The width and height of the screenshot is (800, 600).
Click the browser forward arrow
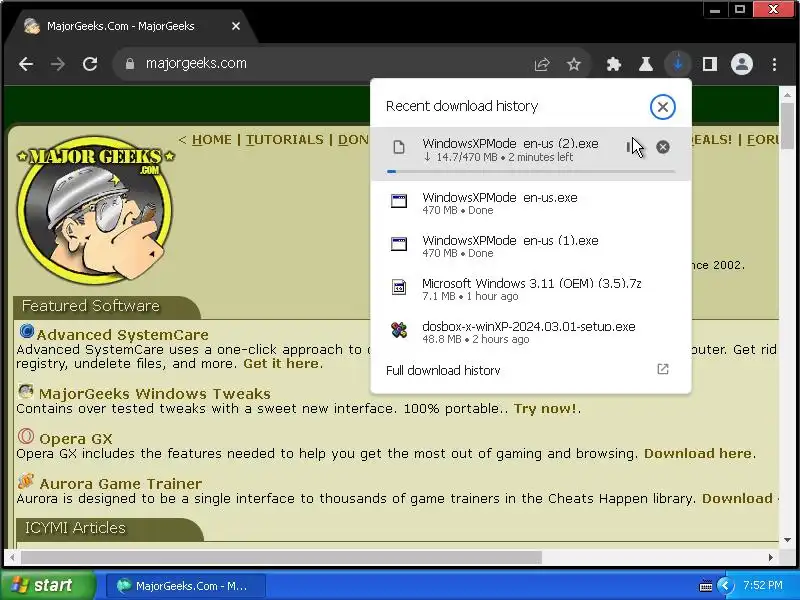58,64
